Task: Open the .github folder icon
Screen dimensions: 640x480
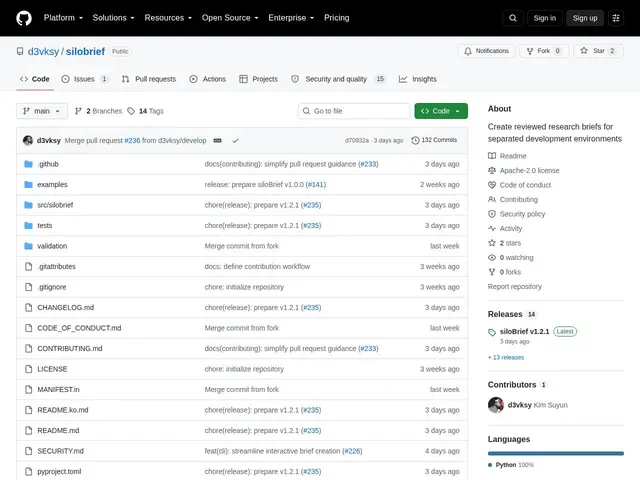Action: coord(28,164)
